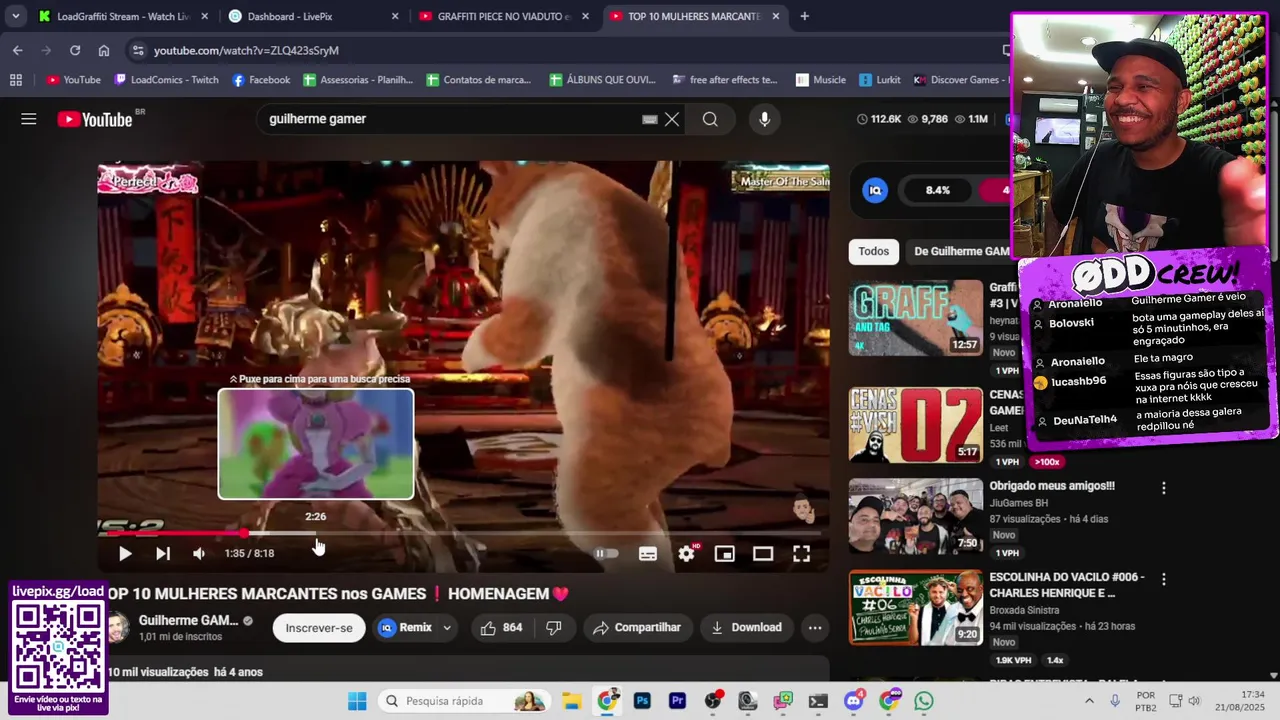The width and height of the screenshot is (1280, 720).
Task: Skip to the next video
Action: (162, 553)
